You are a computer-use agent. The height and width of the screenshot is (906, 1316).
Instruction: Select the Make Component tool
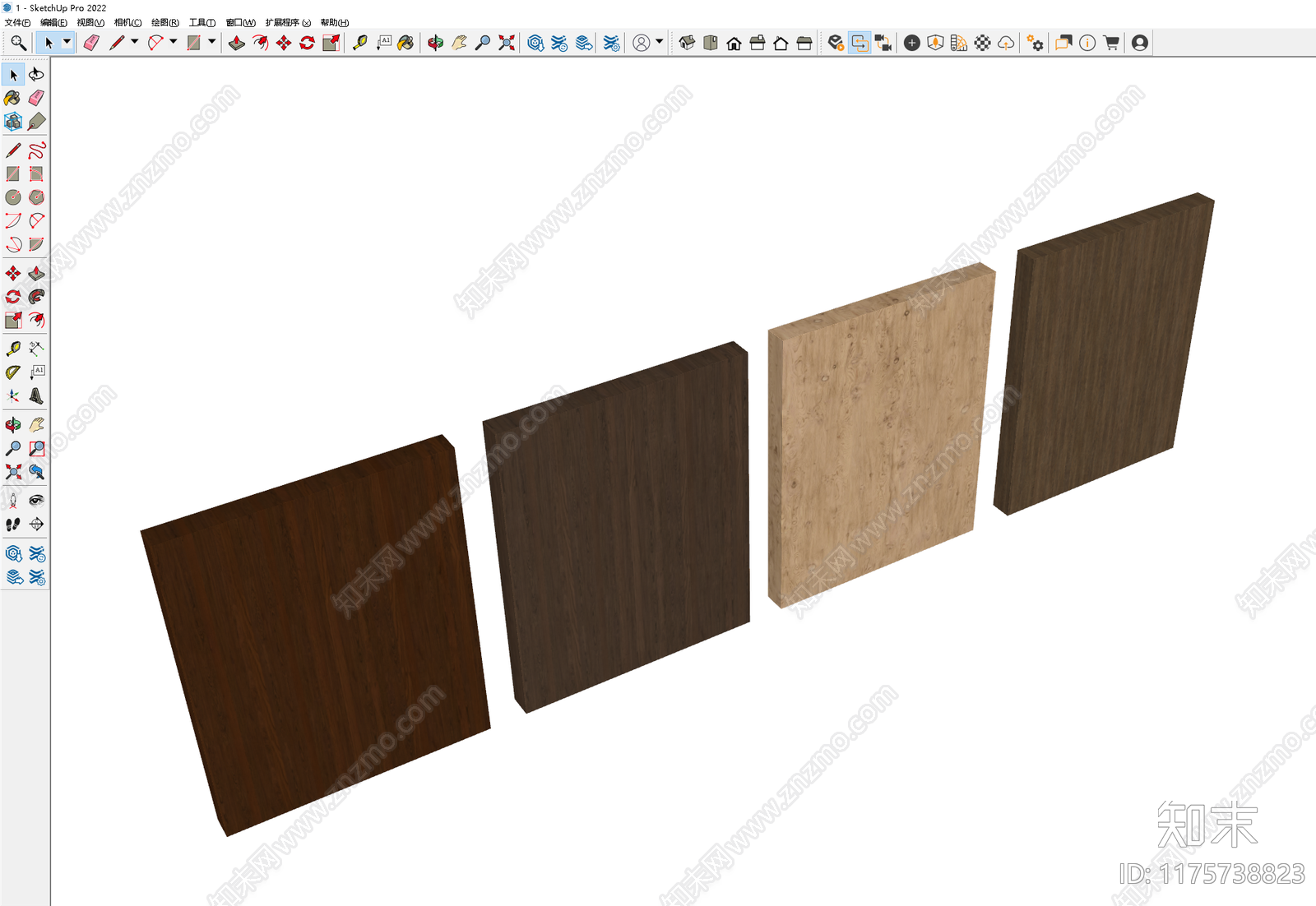pyautogui.click(x=13, y=122)
